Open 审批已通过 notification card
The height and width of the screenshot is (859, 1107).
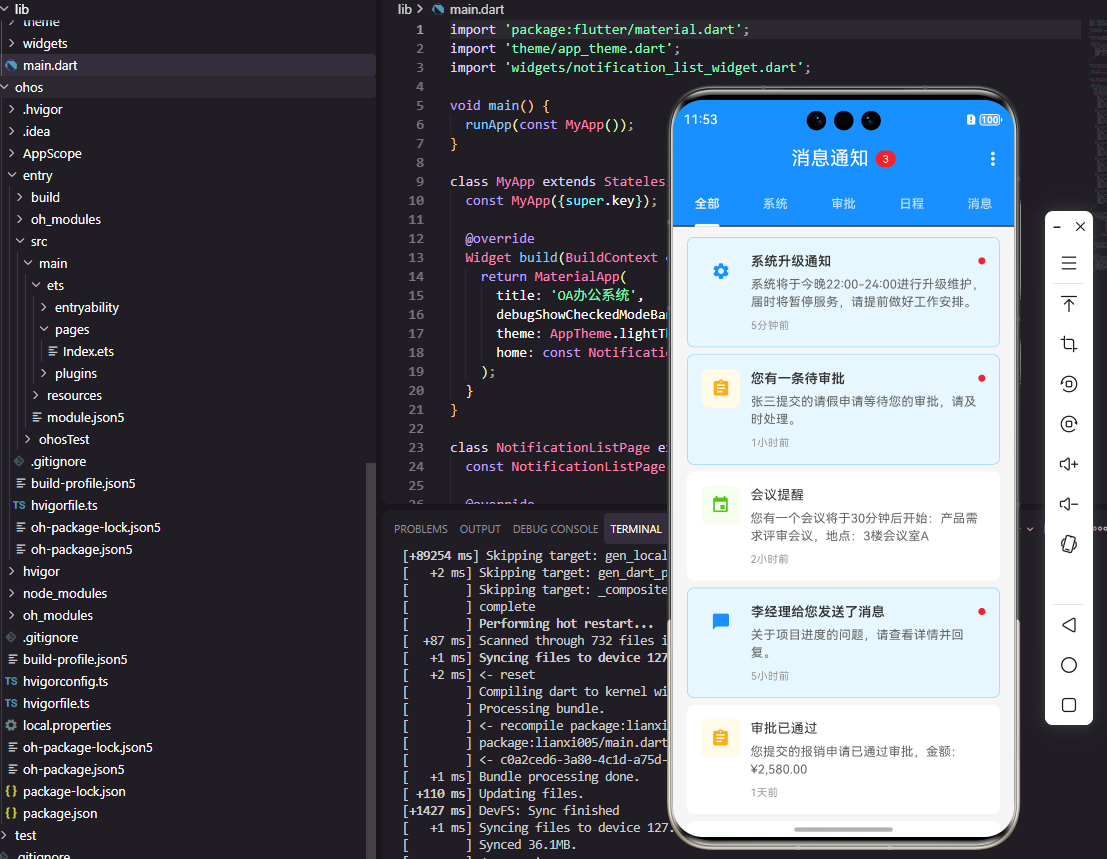click(843, 759)
